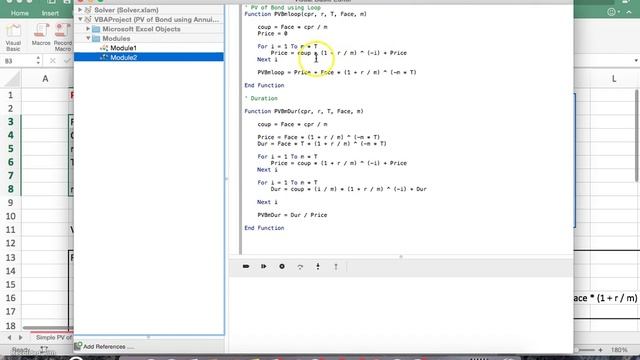640x360 pixels.
Task: Switch to the Home ribbon tab
Action: tap(20, 13)
